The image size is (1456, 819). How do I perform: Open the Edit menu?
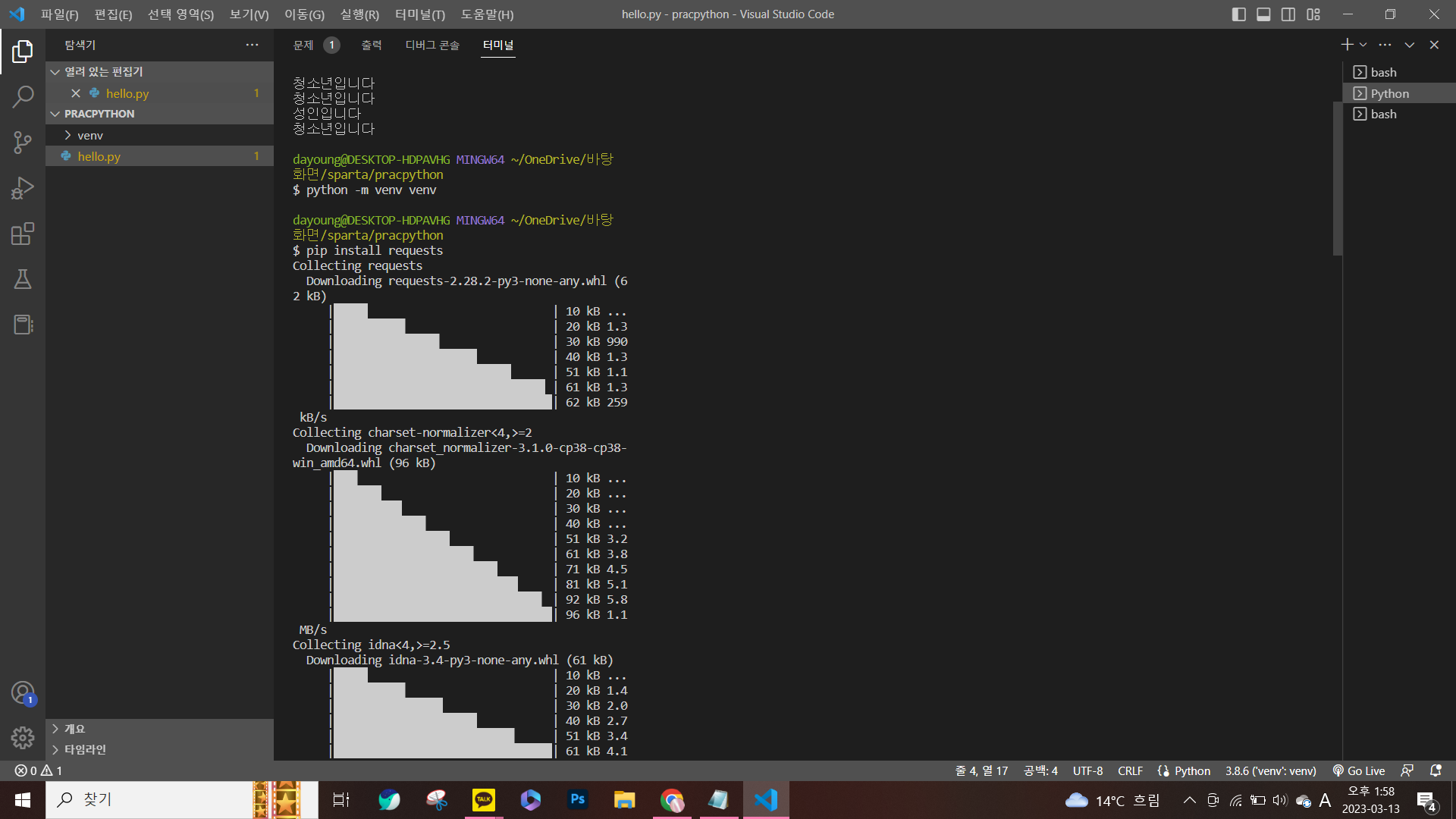[x=113, y=14]
